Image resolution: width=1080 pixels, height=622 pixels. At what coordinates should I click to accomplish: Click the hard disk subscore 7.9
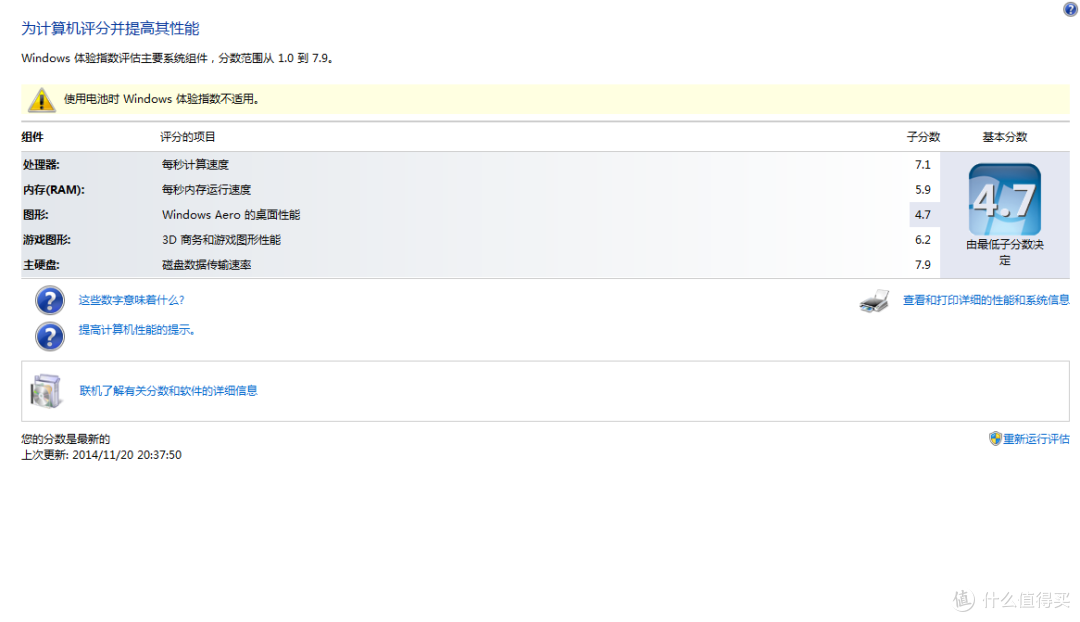pyautogui.click(x=923, y=265)
